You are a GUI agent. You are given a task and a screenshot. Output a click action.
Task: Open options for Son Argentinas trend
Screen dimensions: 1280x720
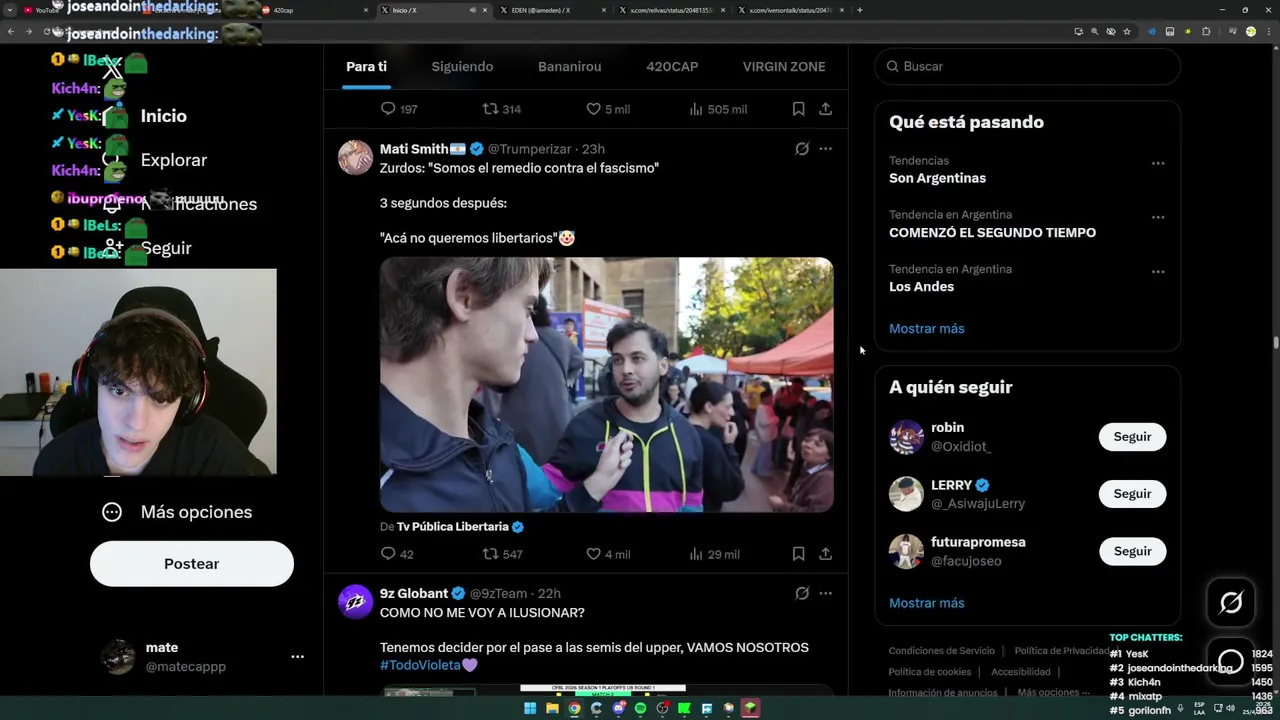(1158, 163)
